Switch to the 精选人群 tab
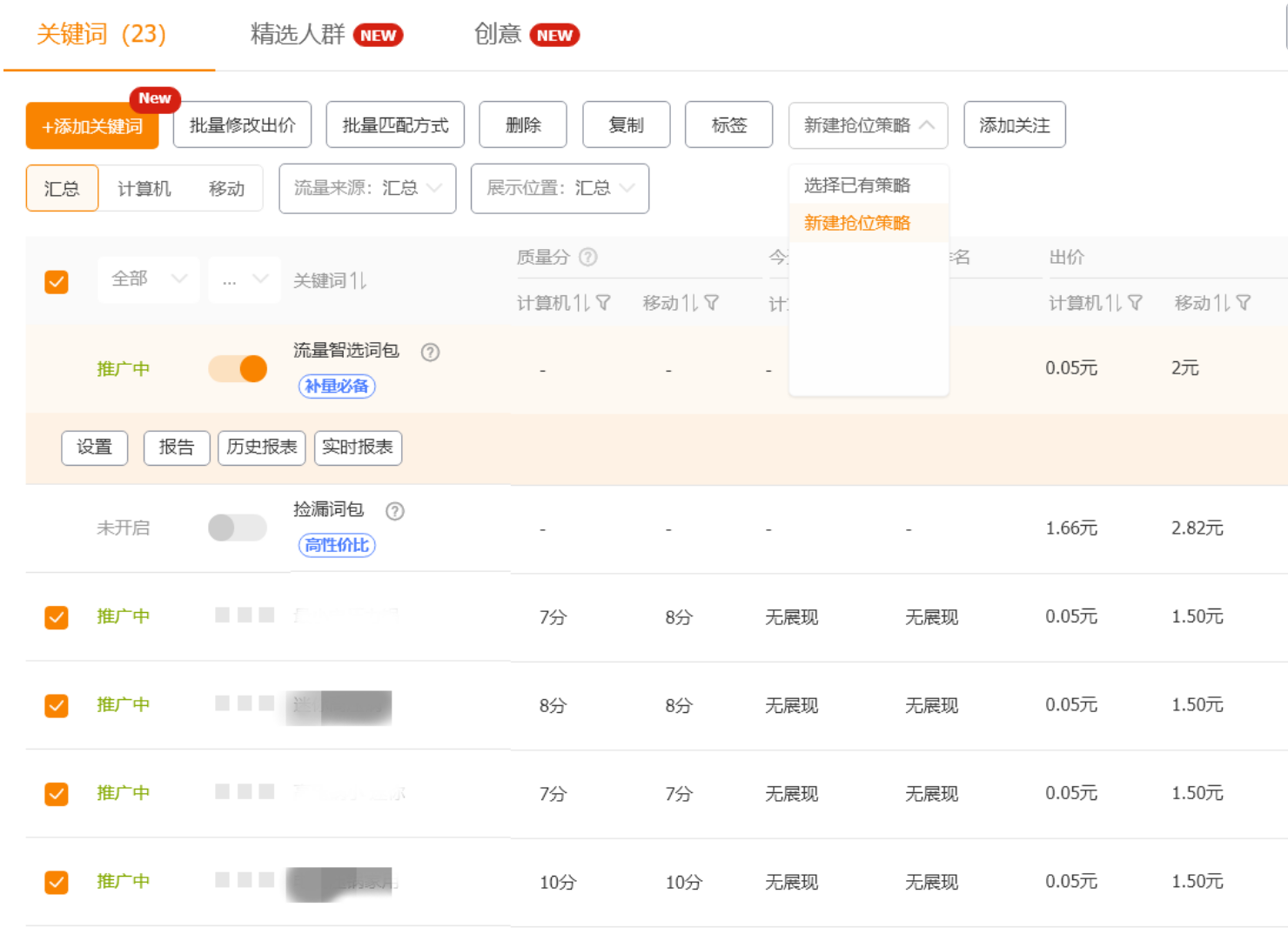The image size is (1288, 928). click(x=299, y=35)
